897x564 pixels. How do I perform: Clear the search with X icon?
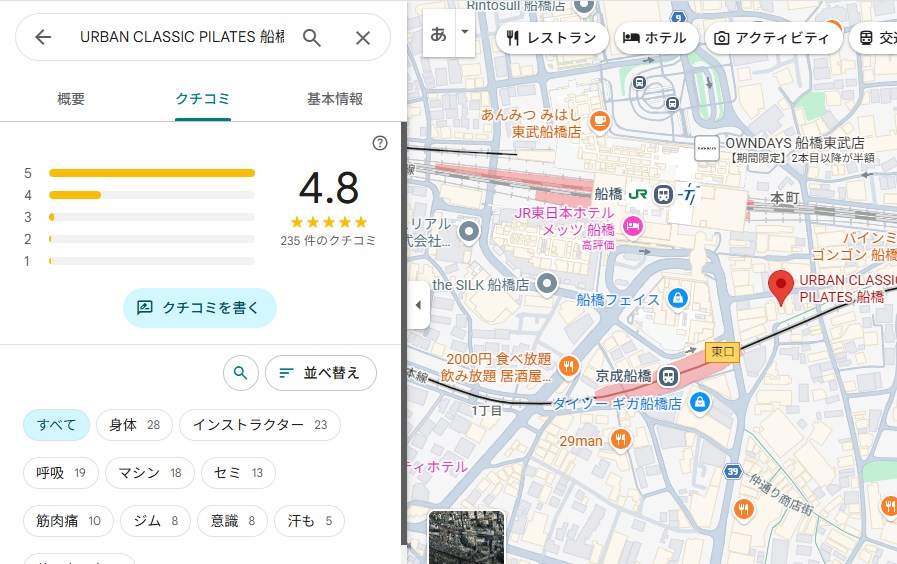tap(363, 38)
